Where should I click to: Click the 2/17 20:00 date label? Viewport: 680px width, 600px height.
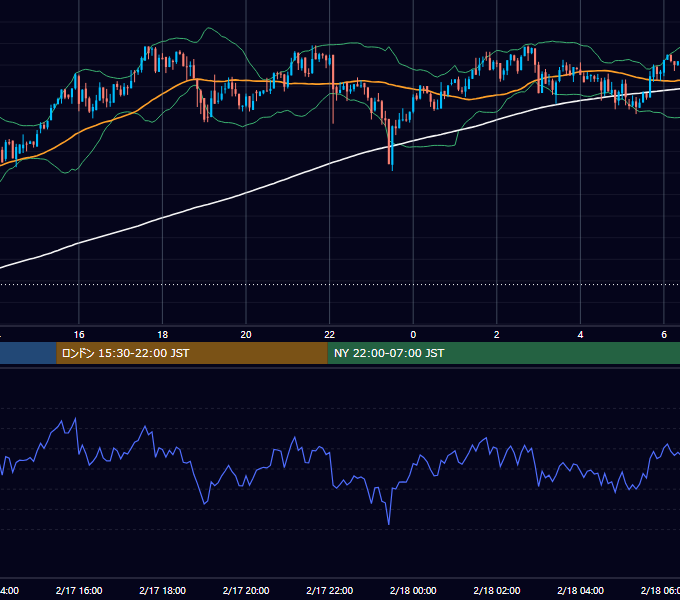(246, 590)
